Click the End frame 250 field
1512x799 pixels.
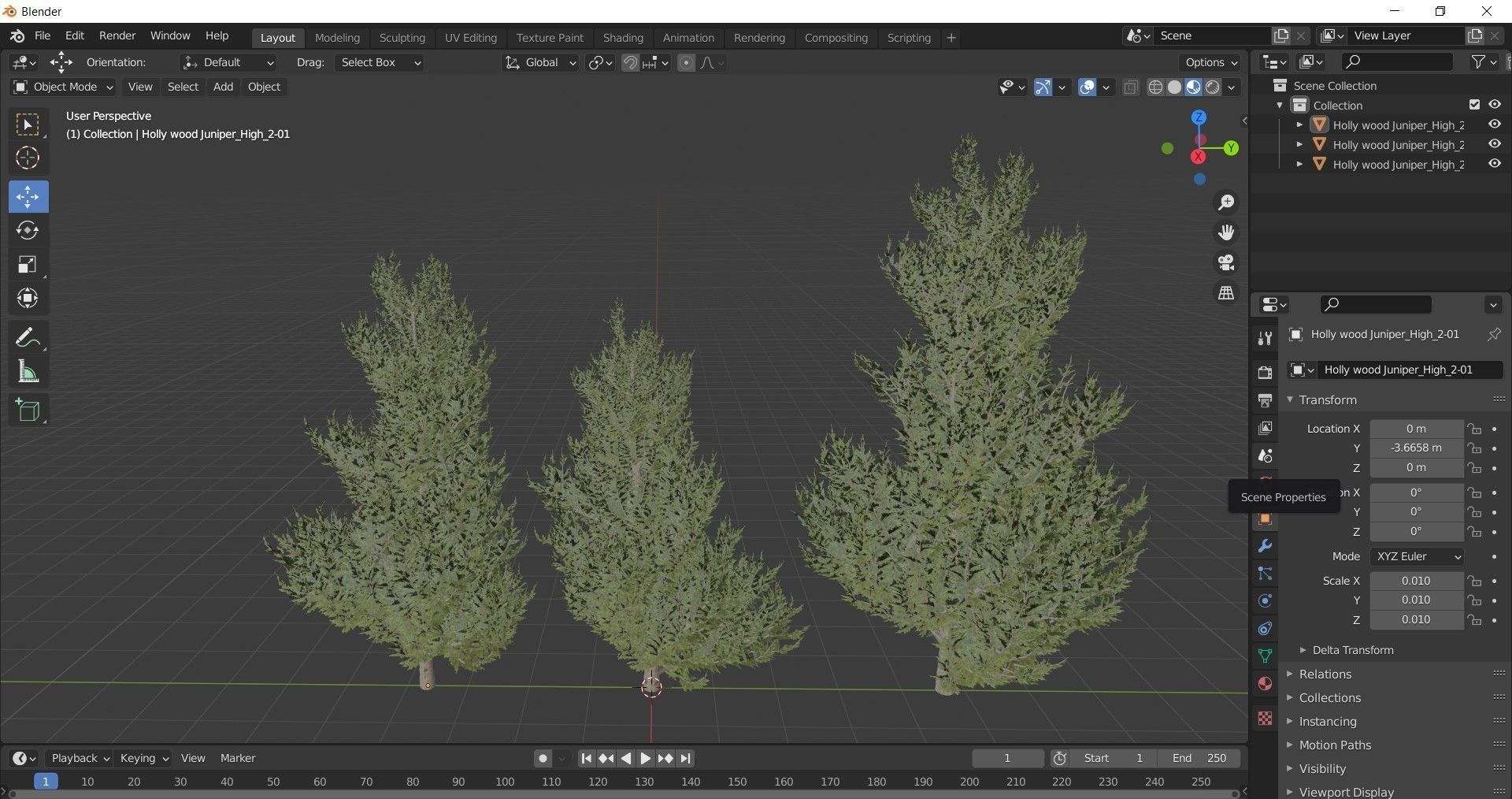pos(1199,758)
